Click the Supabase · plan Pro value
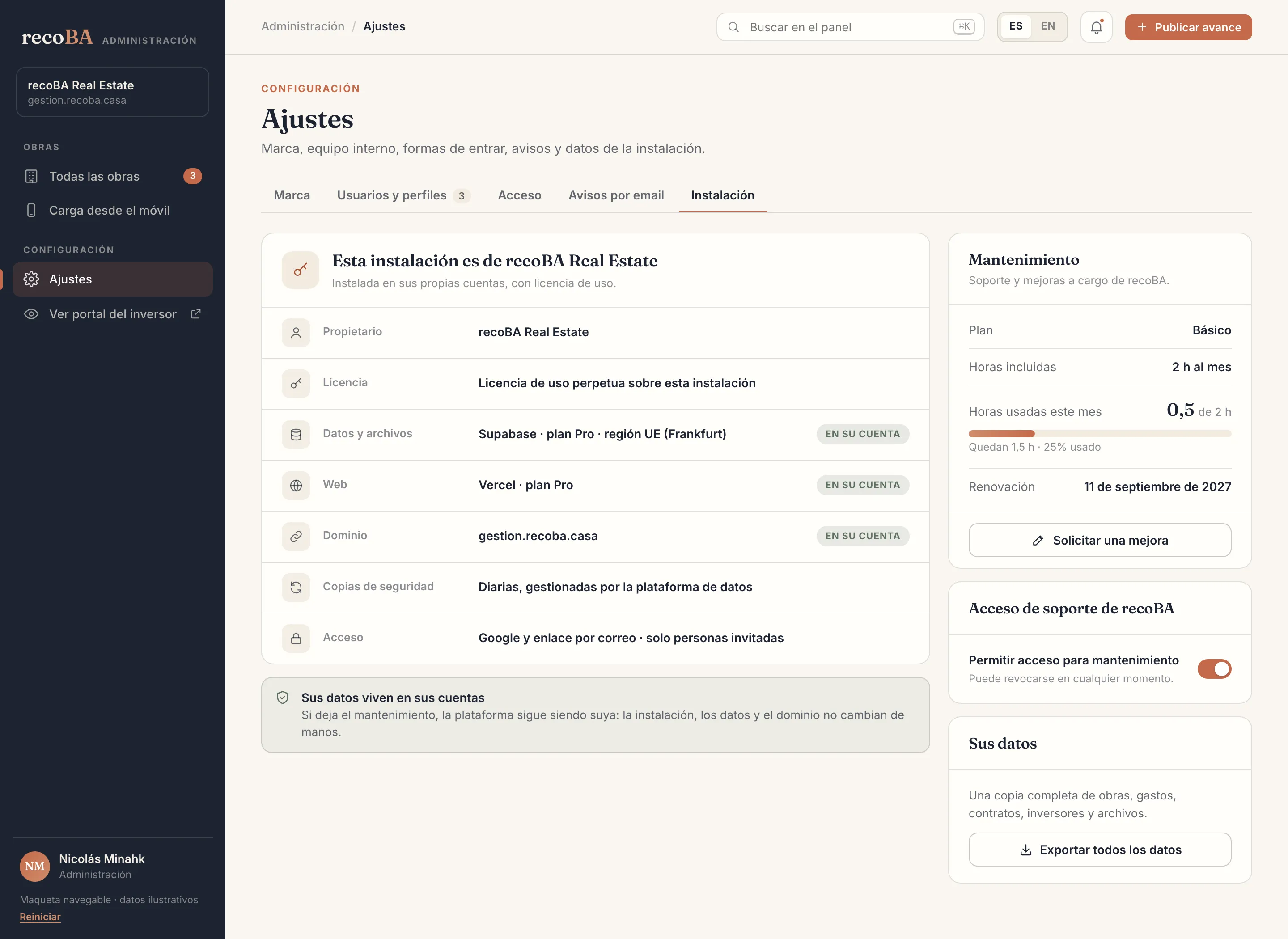1288x939 pixels. point(602,434)
